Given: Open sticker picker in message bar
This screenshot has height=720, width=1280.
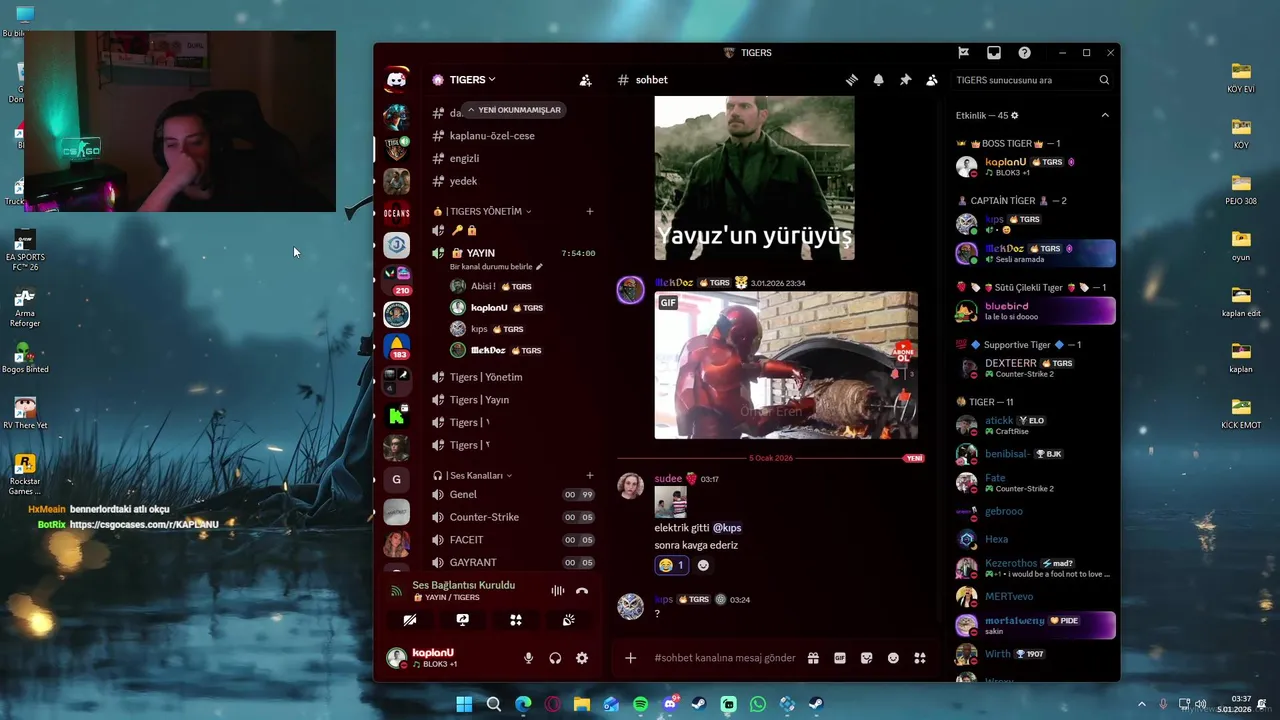Looking at the screenshot, I should (x=866, y=658).
